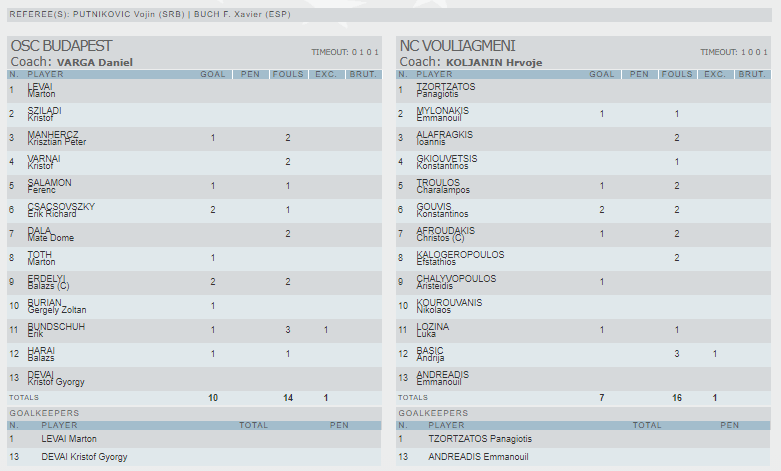The width and height of the screenshot is (781, 471).
Task: Open player CSACSOVSZKY Erik Richard
Action: click(61, 210)
